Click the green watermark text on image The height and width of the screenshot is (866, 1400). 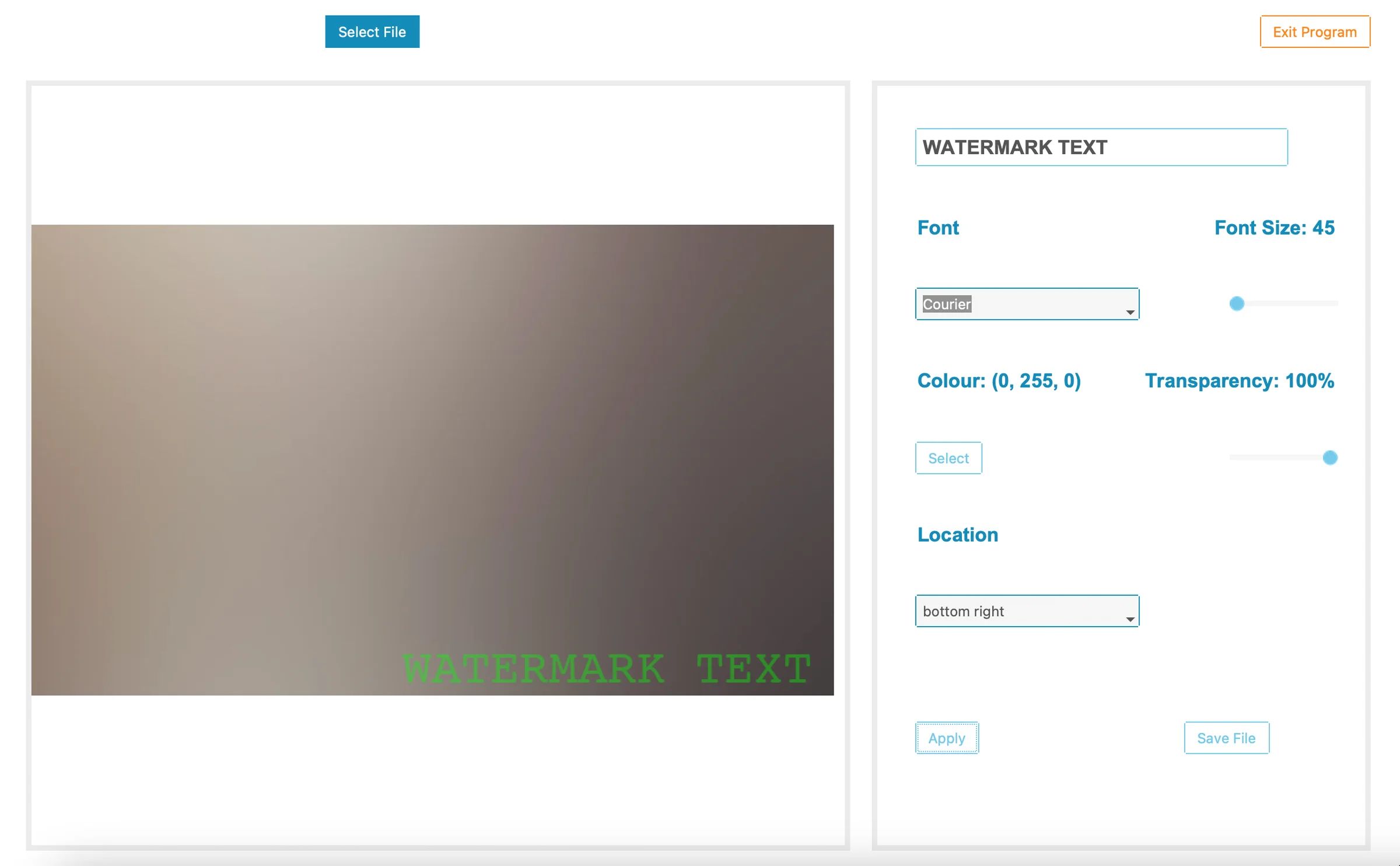pyautogui.click(x=607, y=668)
